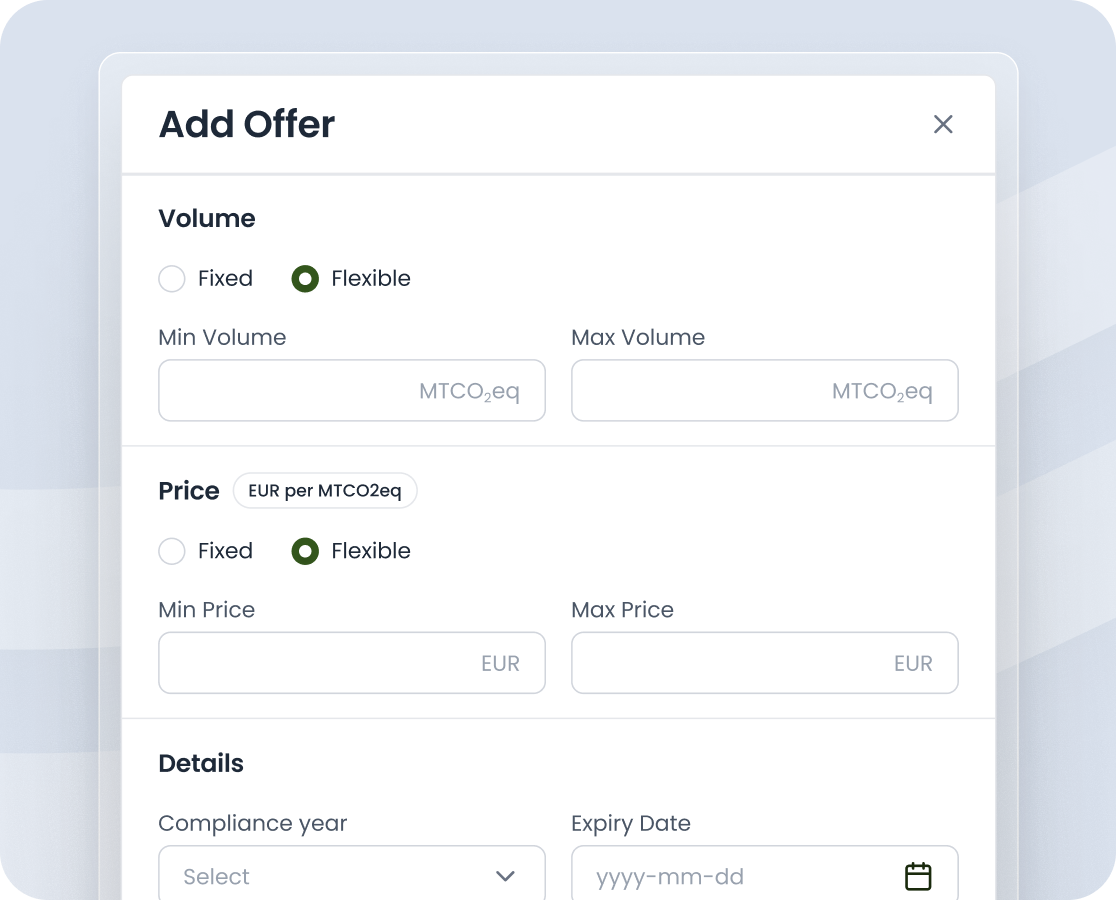Click the chevron arrow in Compliance year
This screenshot has width=1116, height=900.
click(505, 876)
